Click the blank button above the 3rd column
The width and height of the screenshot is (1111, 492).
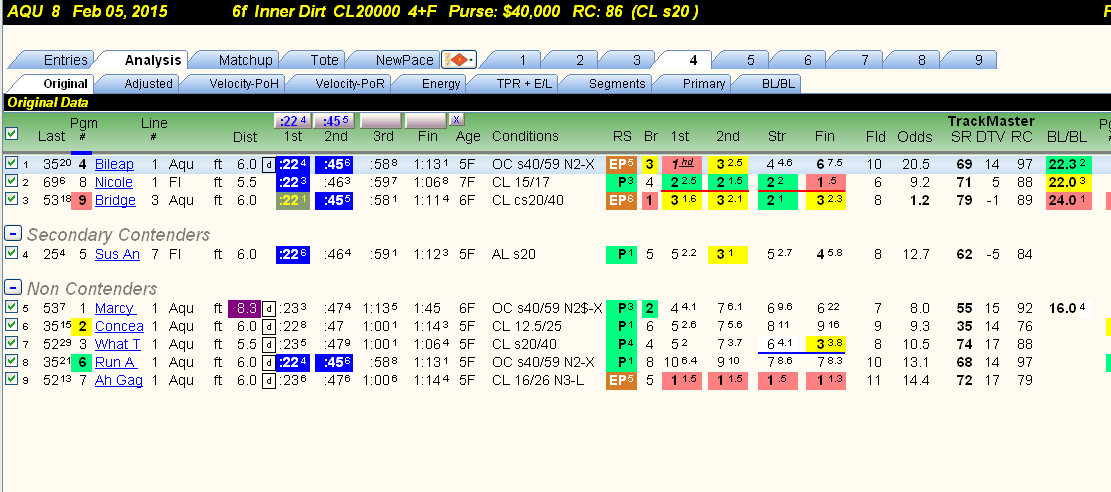[x=380, y=120]
